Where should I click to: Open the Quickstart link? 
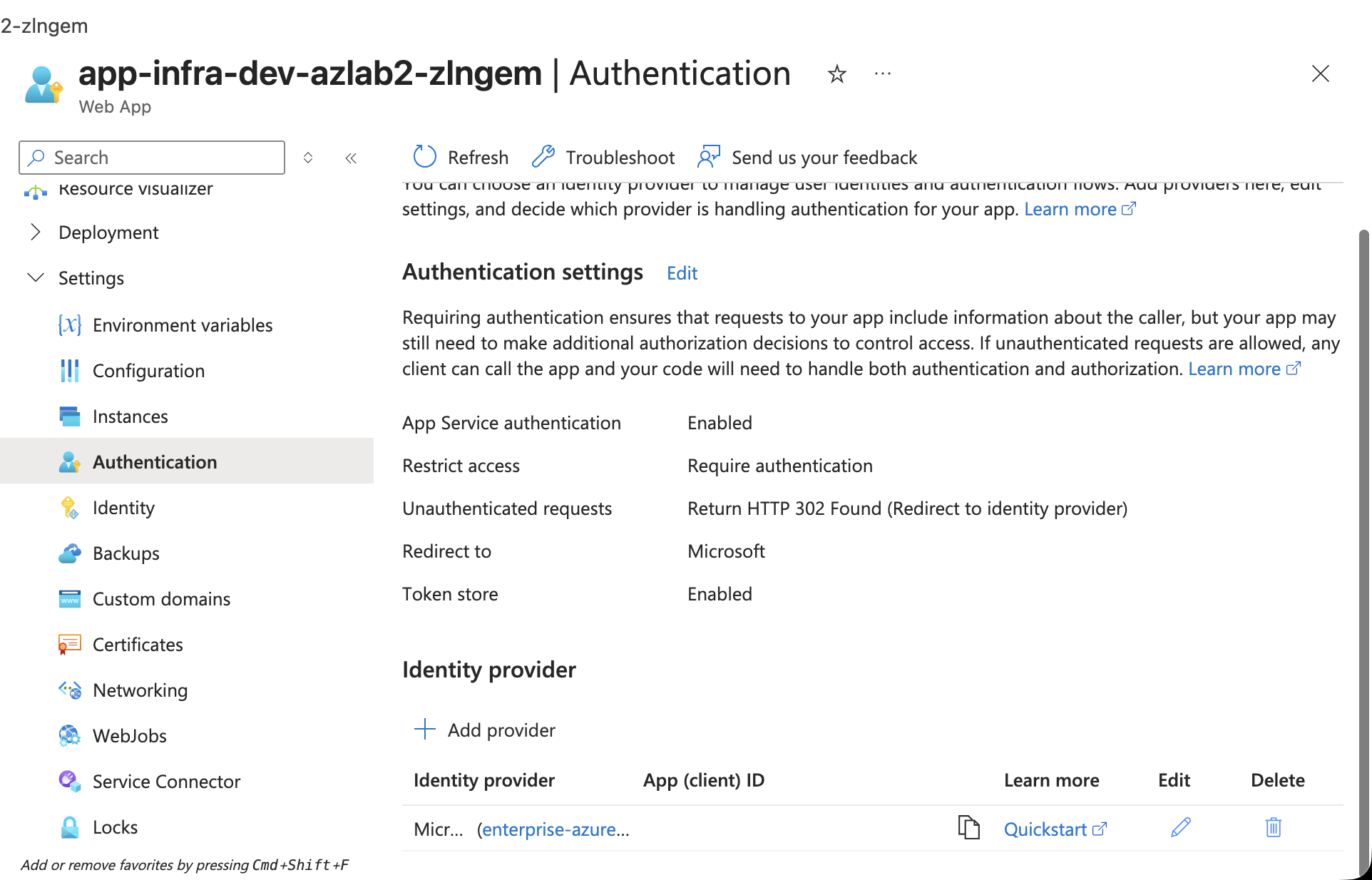click(1055, 829)
